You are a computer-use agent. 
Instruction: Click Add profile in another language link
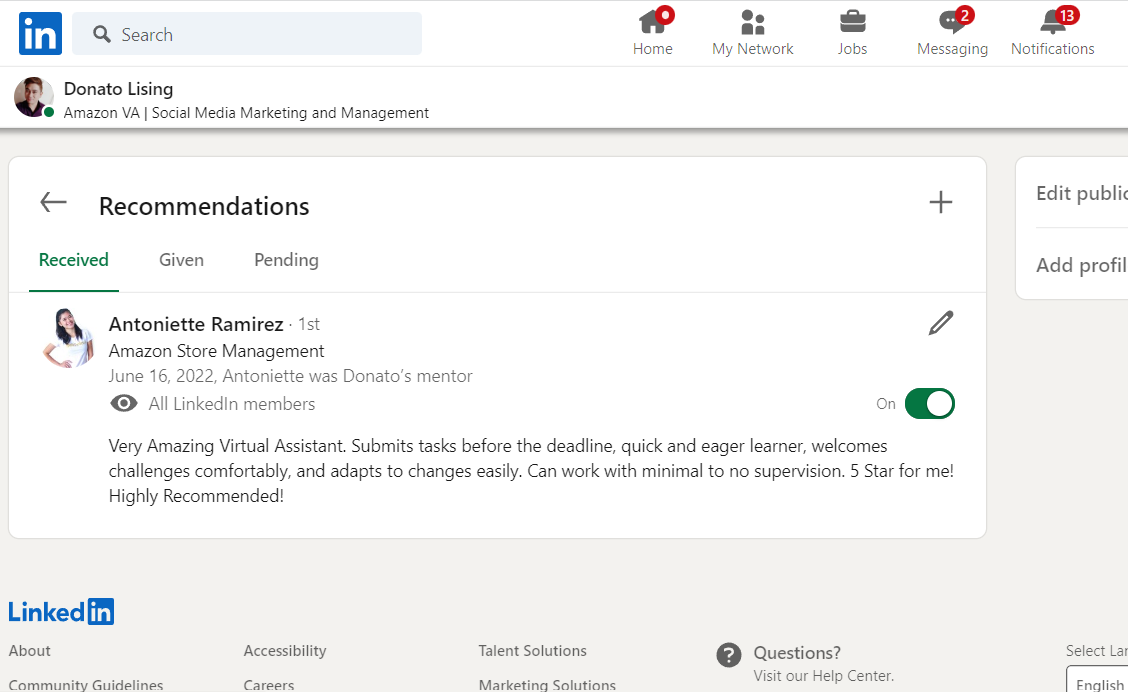point(1082,265)
